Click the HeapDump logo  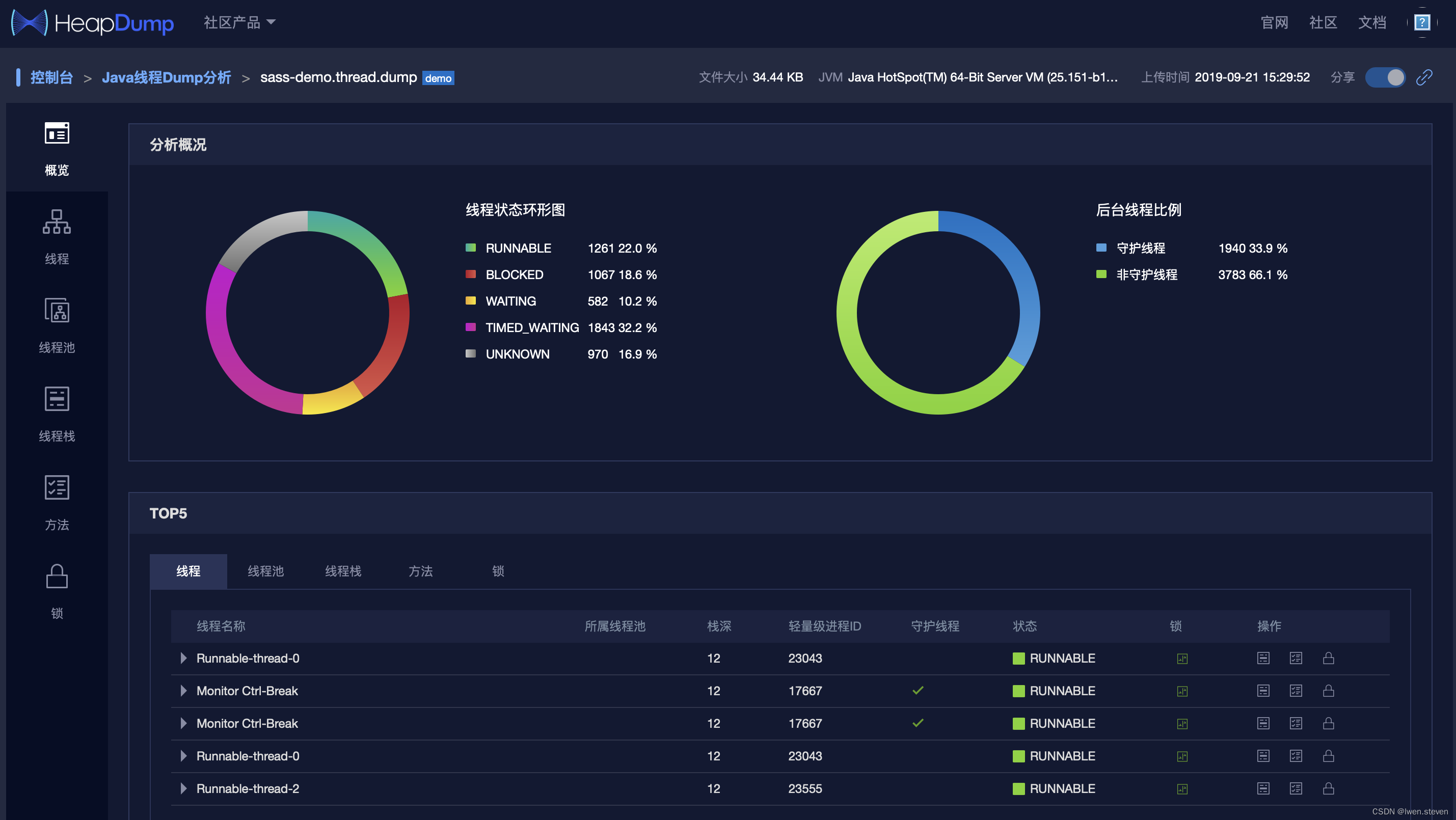pos(93,22)
